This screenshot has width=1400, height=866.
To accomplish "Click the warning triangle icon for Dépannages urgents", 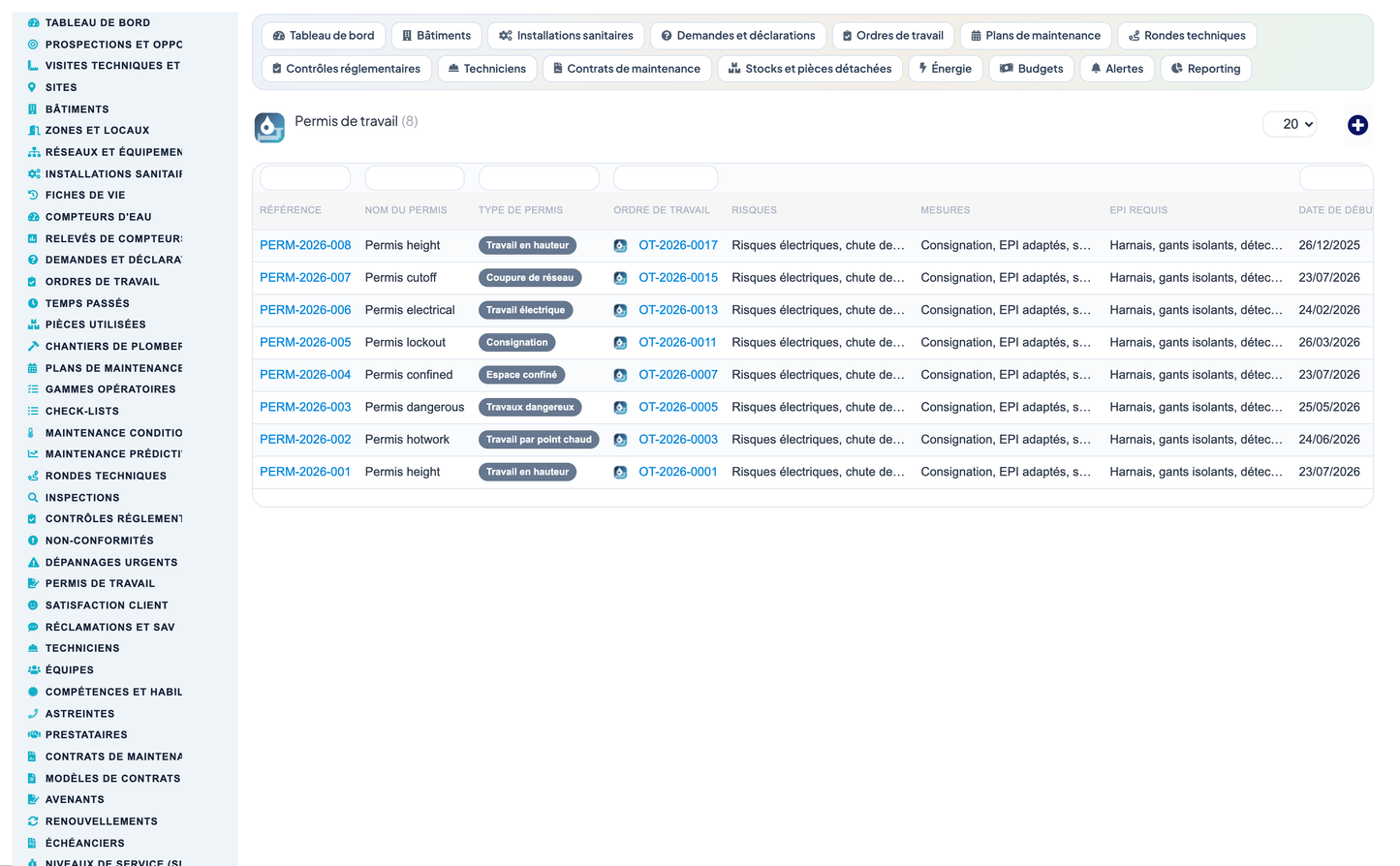I will click(33, 562).
